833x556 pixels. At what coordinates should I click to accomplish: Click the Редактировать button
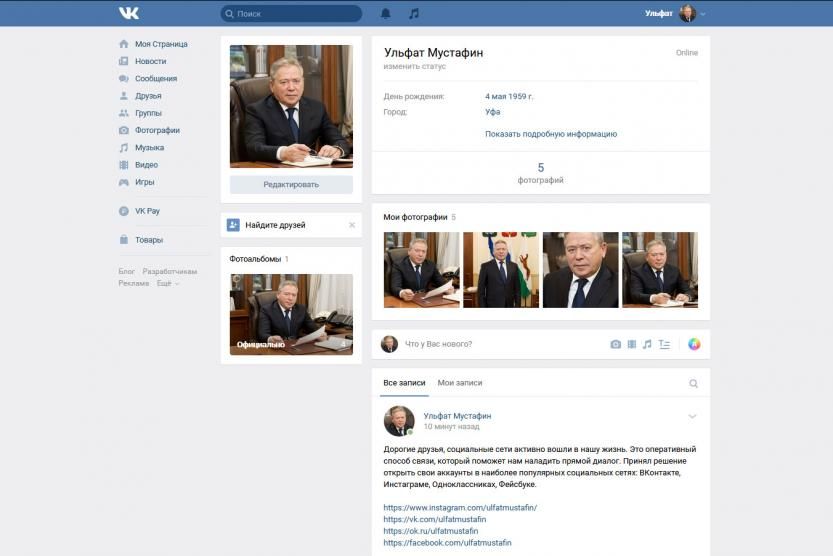291,184
